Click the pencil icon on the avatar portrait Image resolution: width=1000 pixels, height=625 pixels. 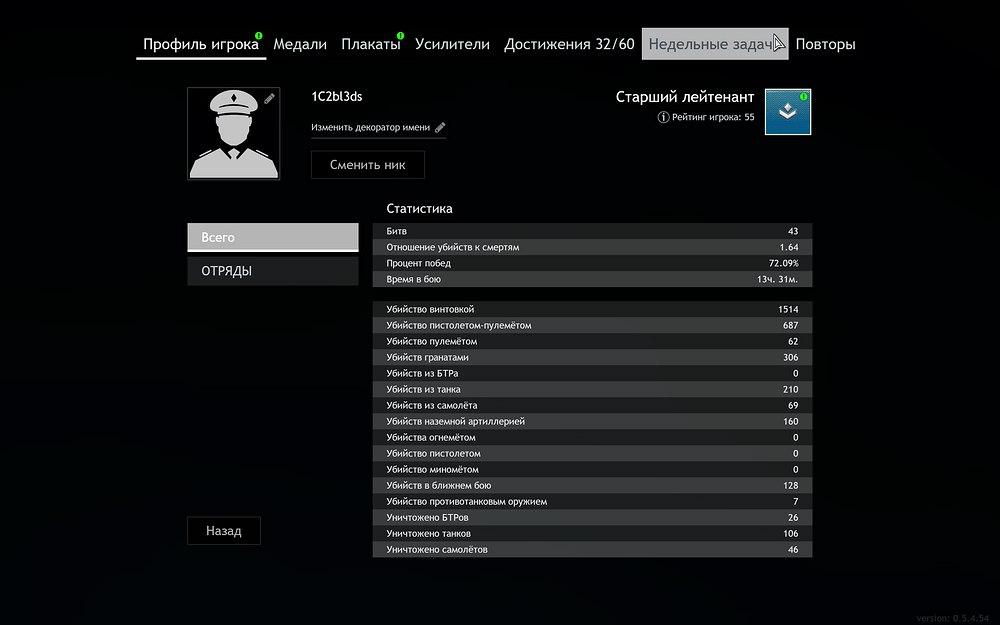tap(268, 98)
